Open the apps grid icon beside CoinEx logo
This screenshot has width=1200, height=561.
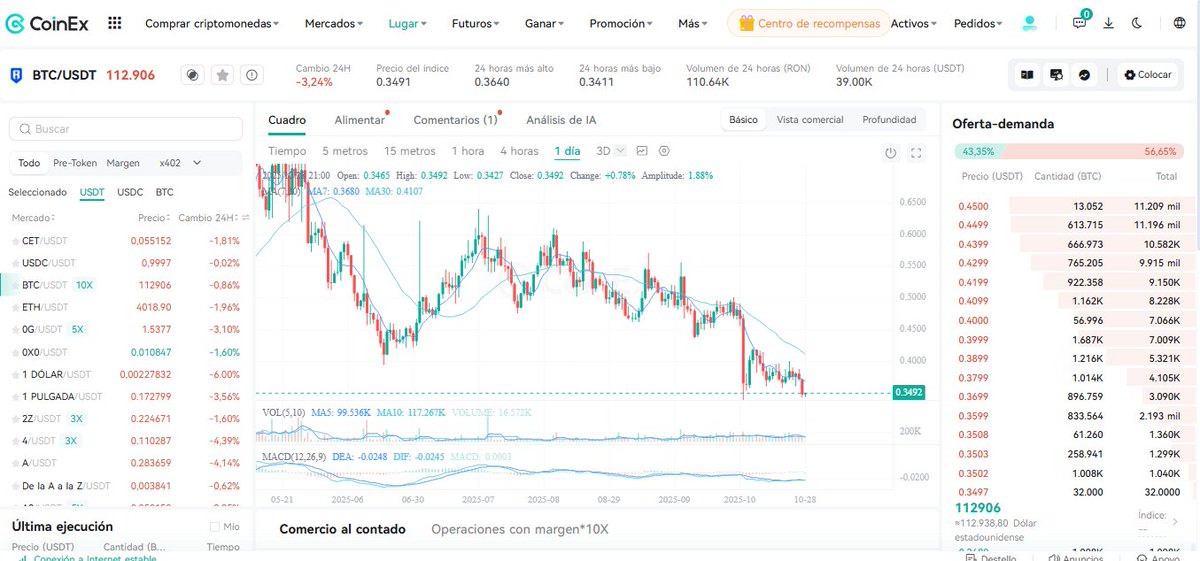coord(115,23)
